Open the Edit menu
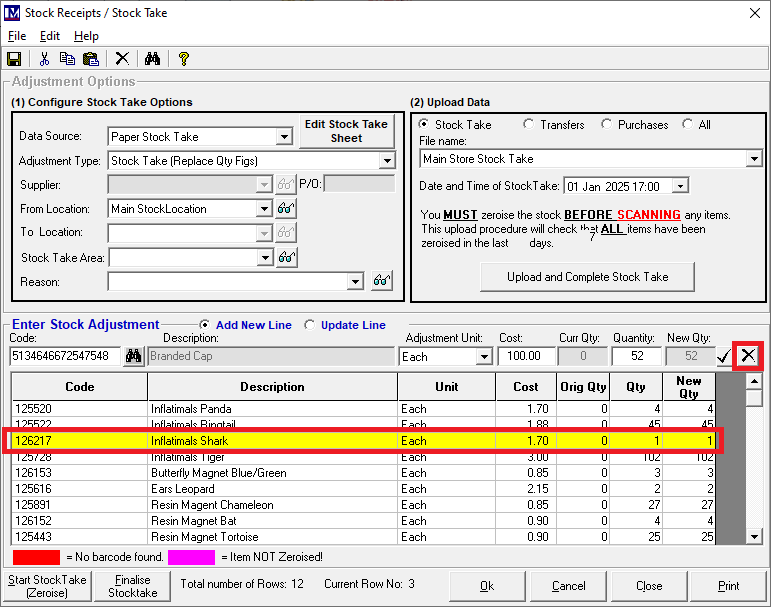The image size is (772, 607). click(50, 36)
